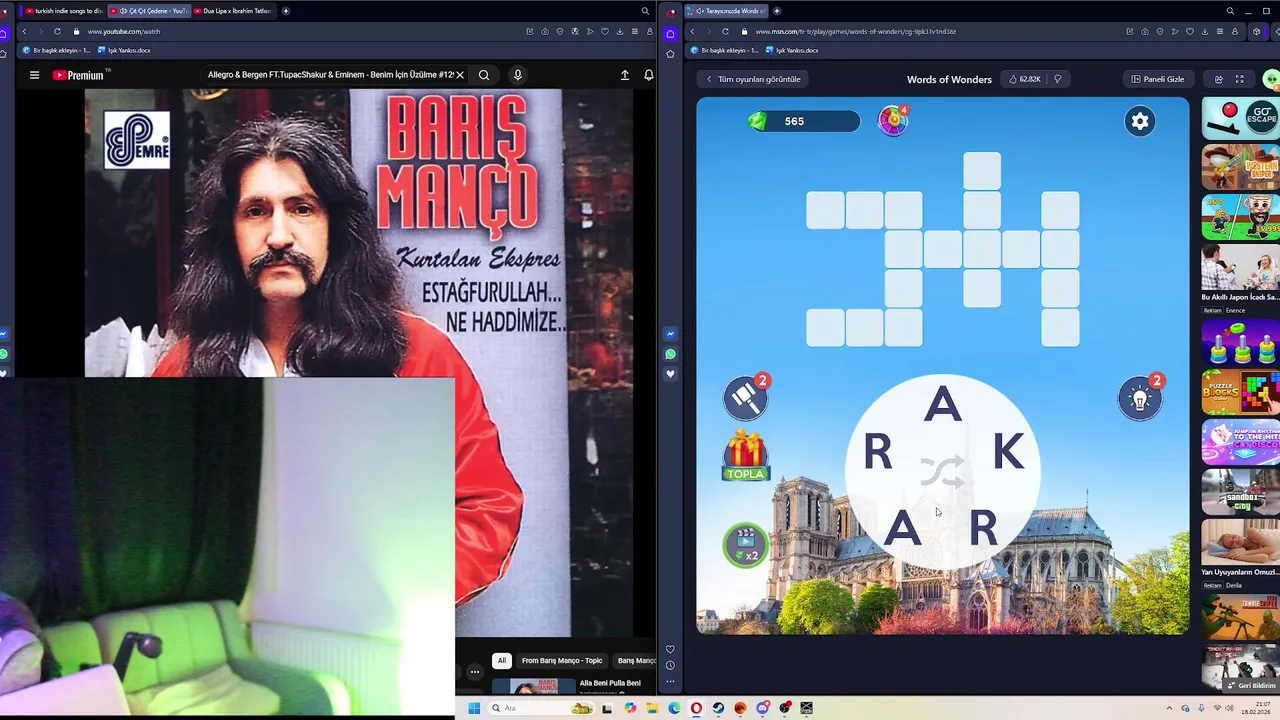Open Go Escape game thumbnail in sidebar
1280x720 pixels.
tap(1240, 119)
